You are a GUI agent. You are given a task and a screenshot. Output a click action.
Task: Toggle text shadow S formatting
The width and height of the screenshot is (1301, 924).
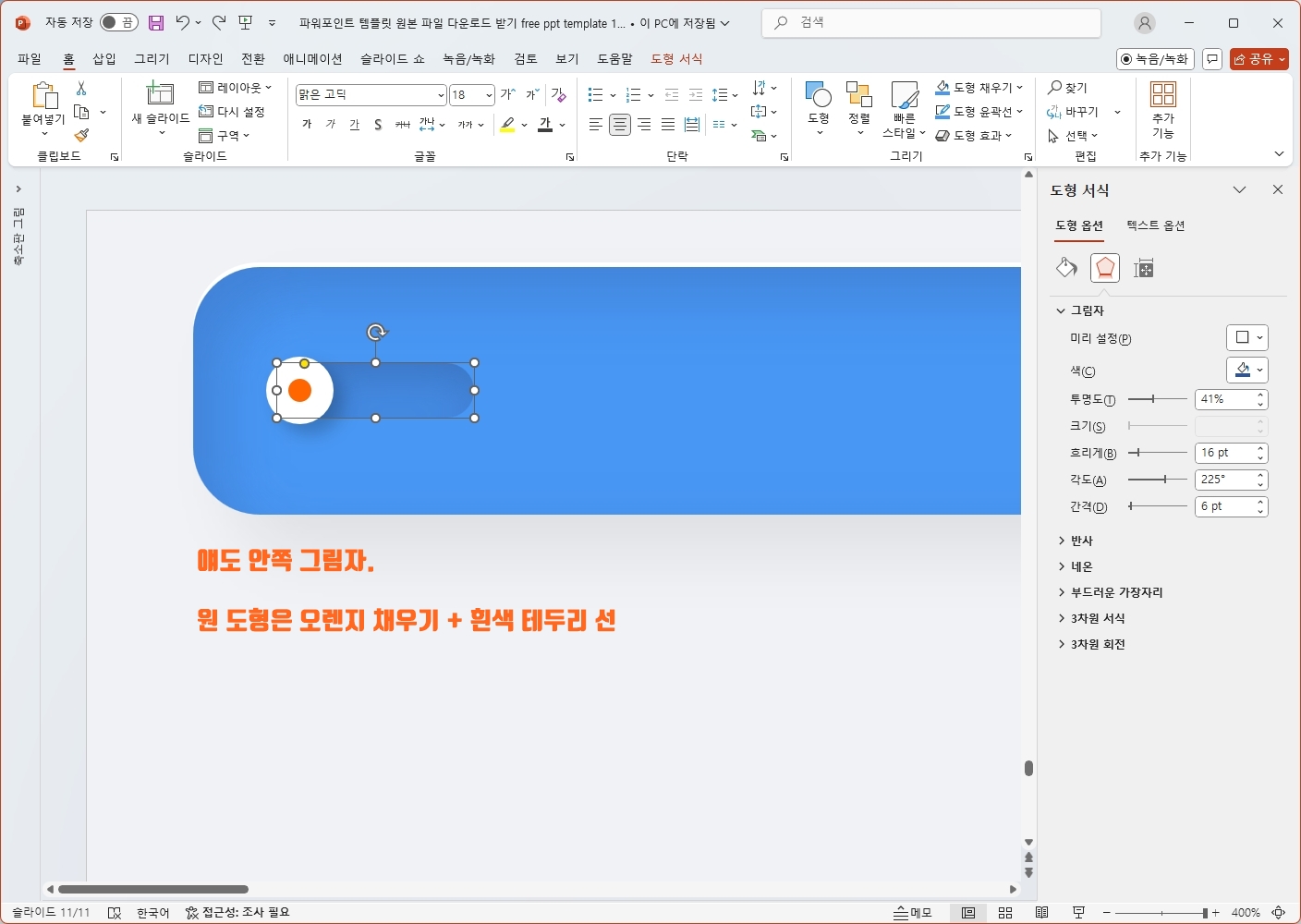click(379, 125)
